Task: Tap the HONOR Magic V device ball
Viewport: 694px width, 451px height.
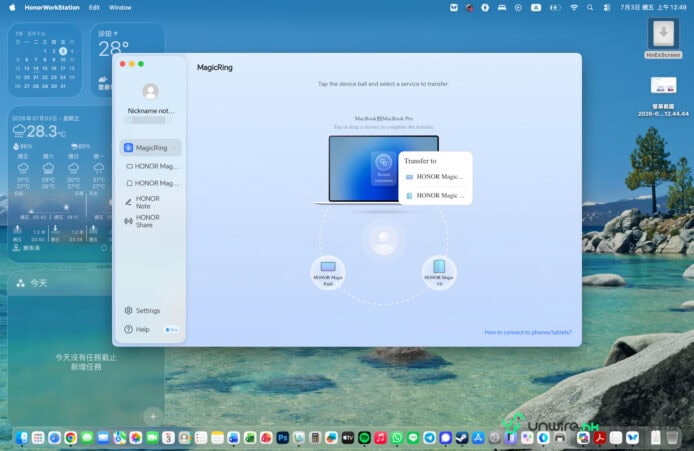Action: pos(439,273)
